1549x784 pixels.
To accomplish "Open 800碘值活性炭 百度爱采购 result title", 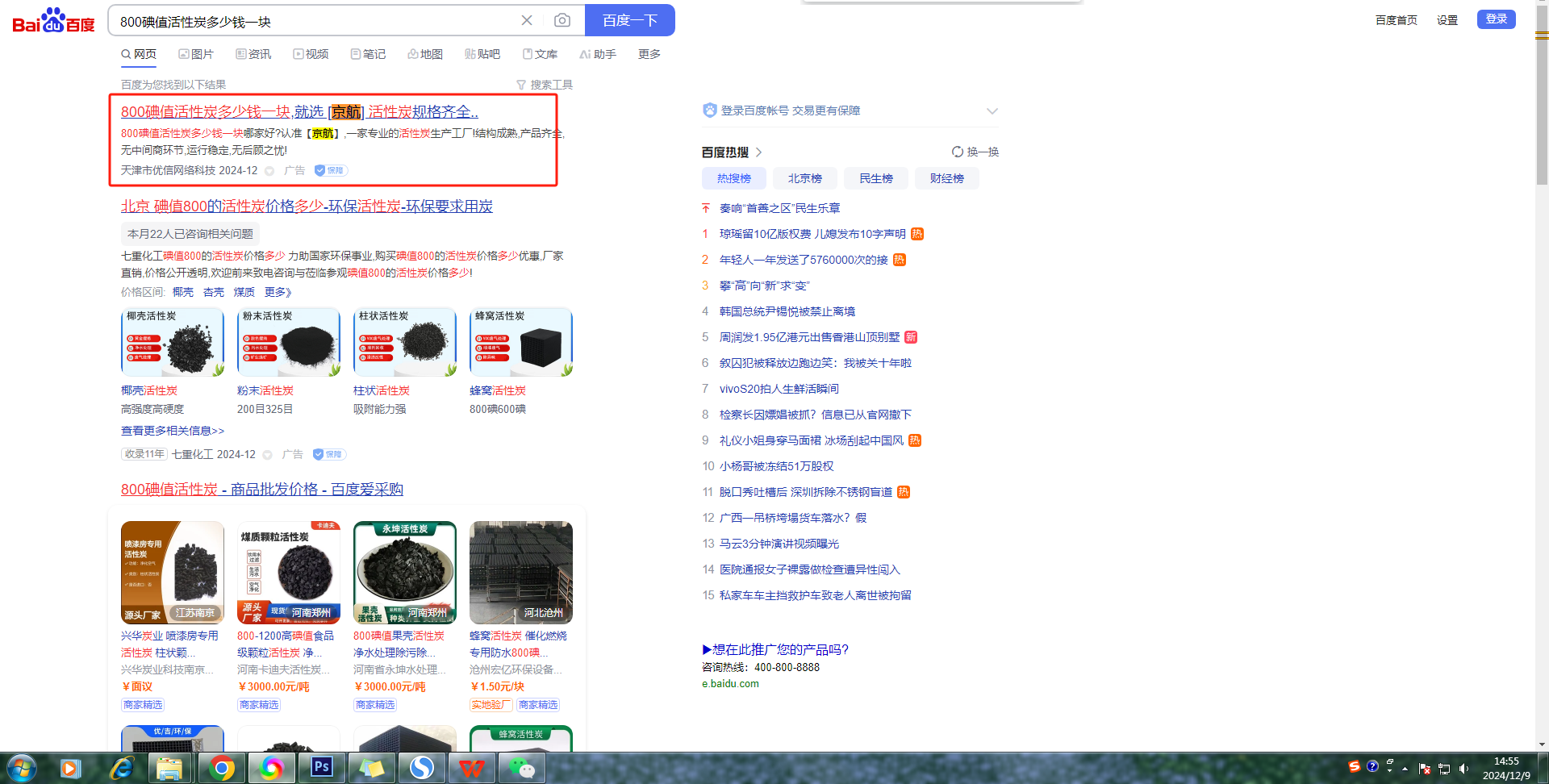I will (x=262, y=490).
